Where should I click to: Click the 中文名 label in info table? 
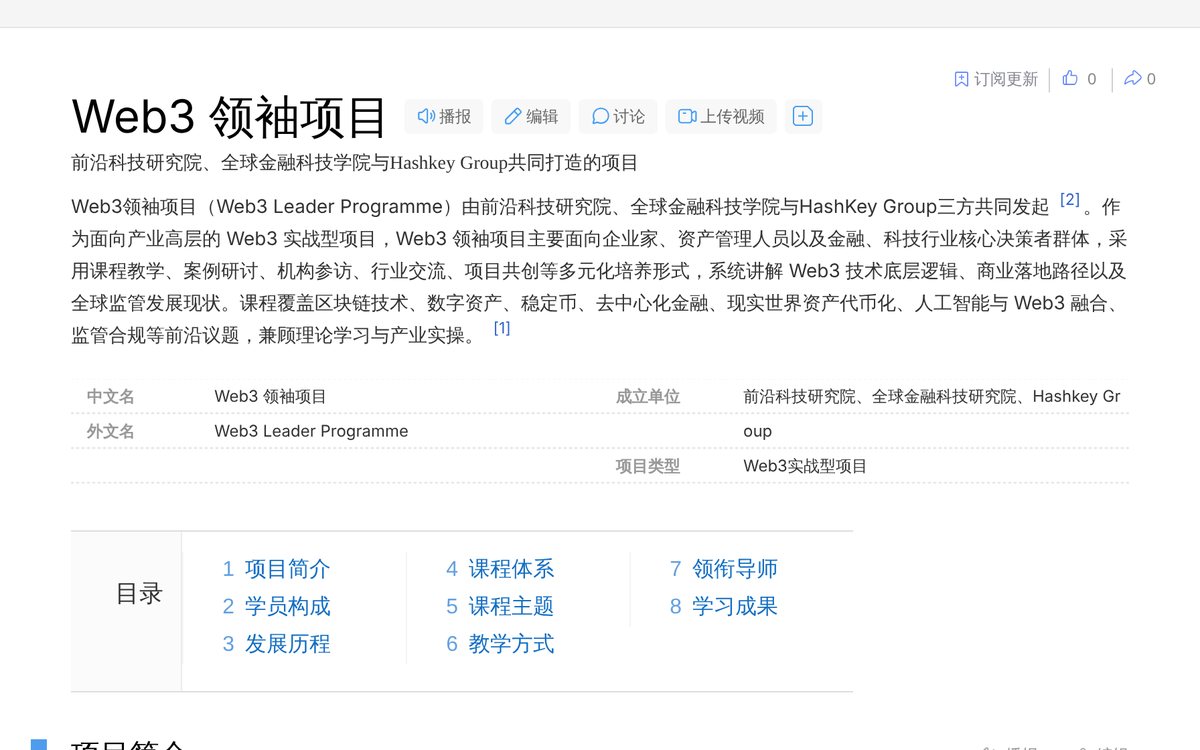111,396
